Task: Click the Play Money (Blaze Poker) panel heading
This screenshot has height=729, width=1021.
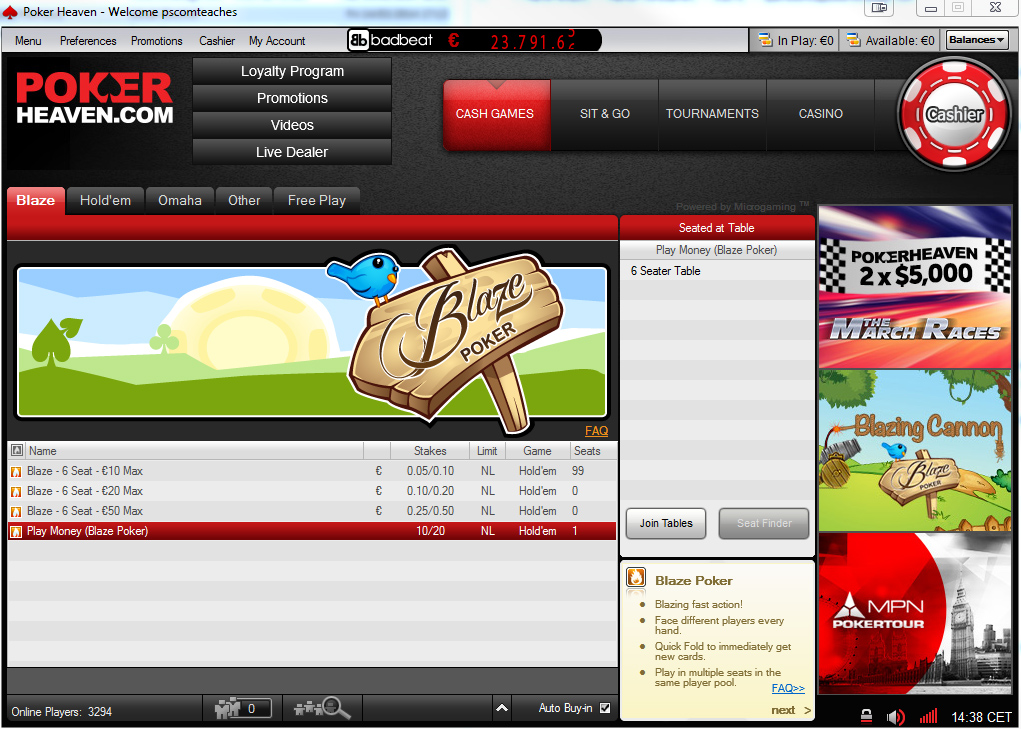Action: click(716, 250)
